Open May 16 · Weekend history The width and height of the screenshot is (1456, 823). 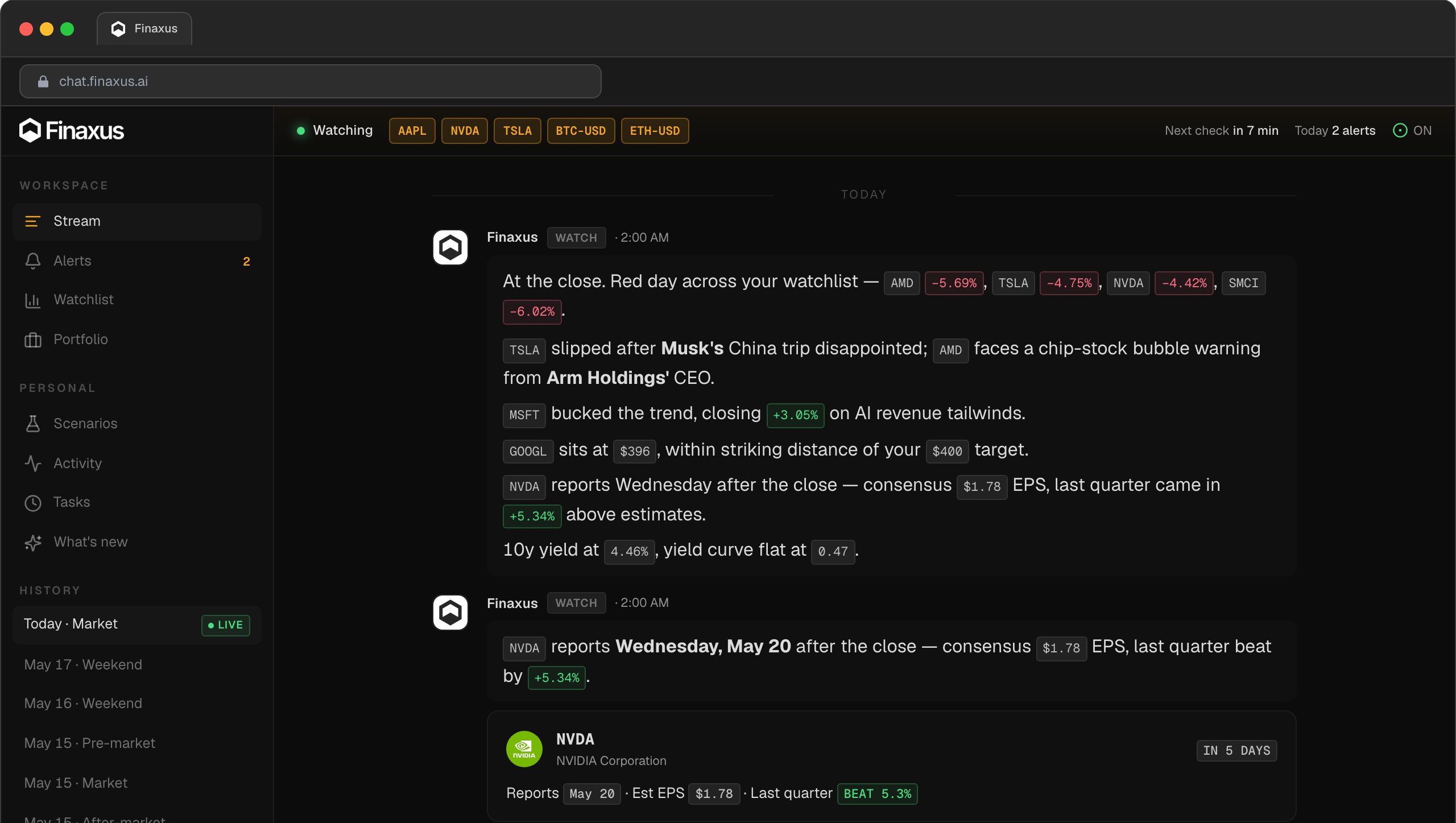[x=136, y=704]
